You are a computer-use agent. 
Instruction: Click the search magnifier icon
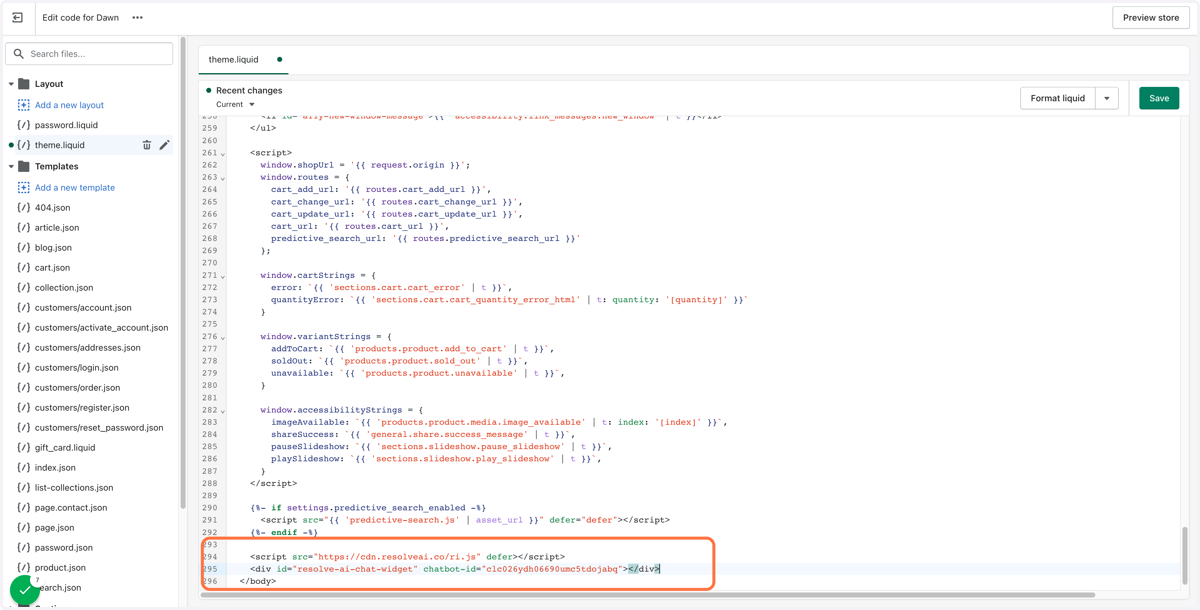(19, 54)
